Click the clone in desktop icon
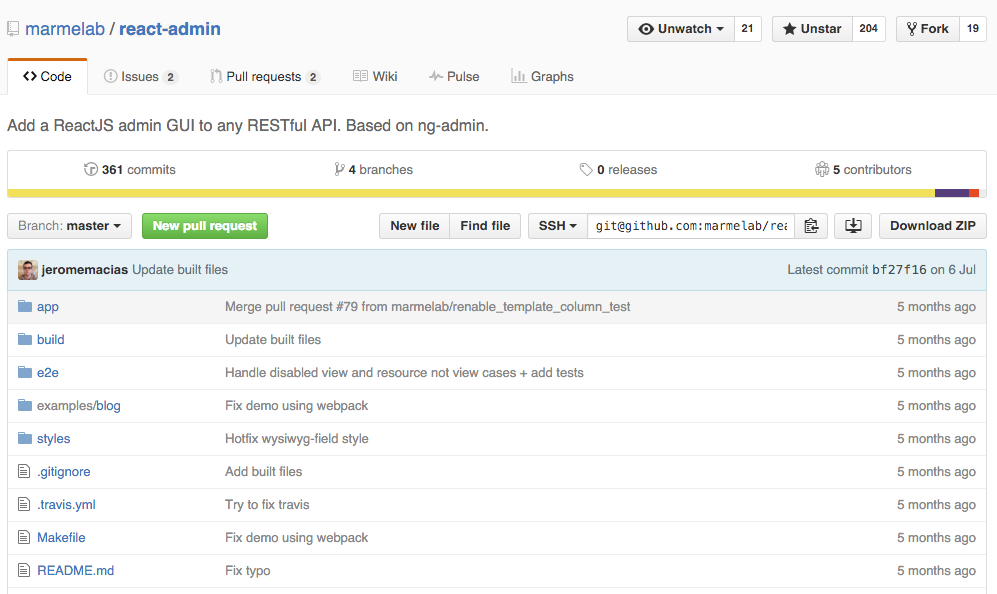 point(853,226)
